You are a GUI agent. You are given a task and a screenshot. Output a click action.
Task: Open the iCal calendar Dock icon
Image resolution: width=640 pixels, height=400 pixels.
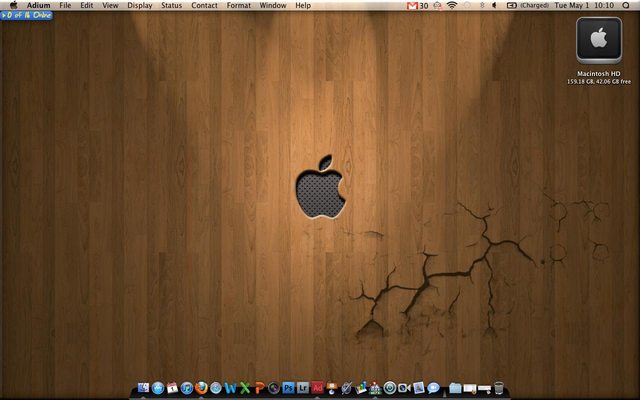coord(172,388)
